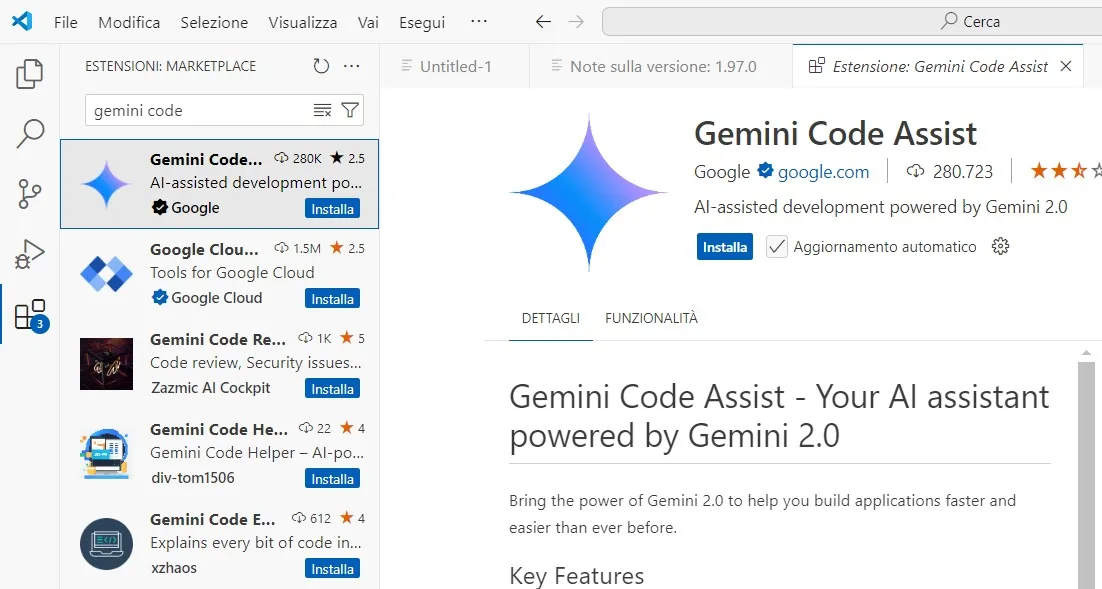Open the Source Control view
This screenshot has height=589, width=1102.
(30, 191)
